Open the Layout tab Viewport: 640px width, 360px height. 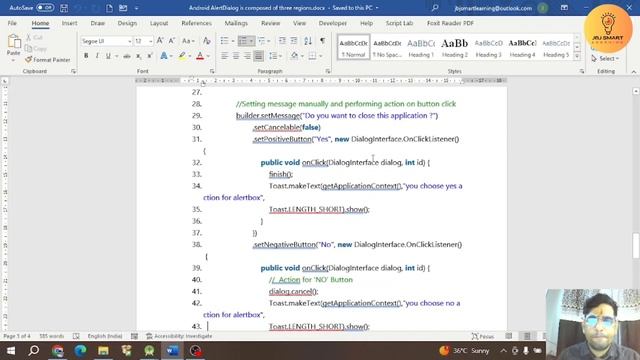click(159, 23)
